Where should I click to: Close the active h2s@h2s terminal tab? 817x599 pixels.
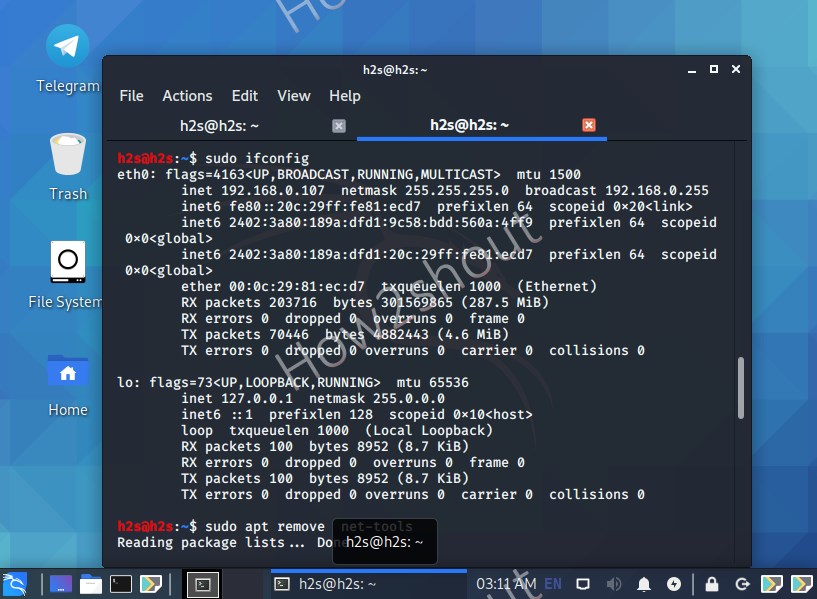tap(589, 125)
